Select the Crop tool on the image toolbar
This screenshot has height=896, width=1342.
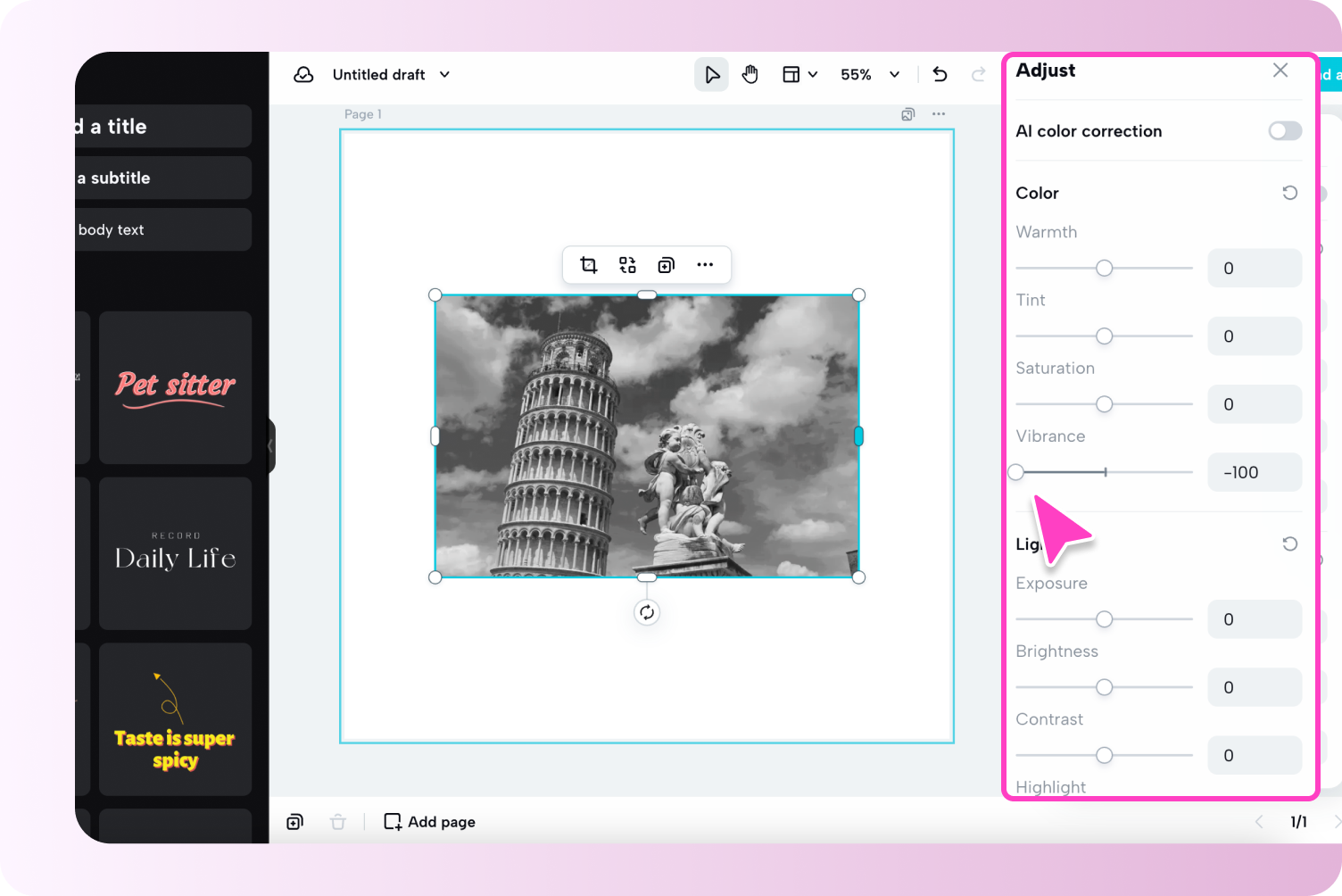pos(588,264)
